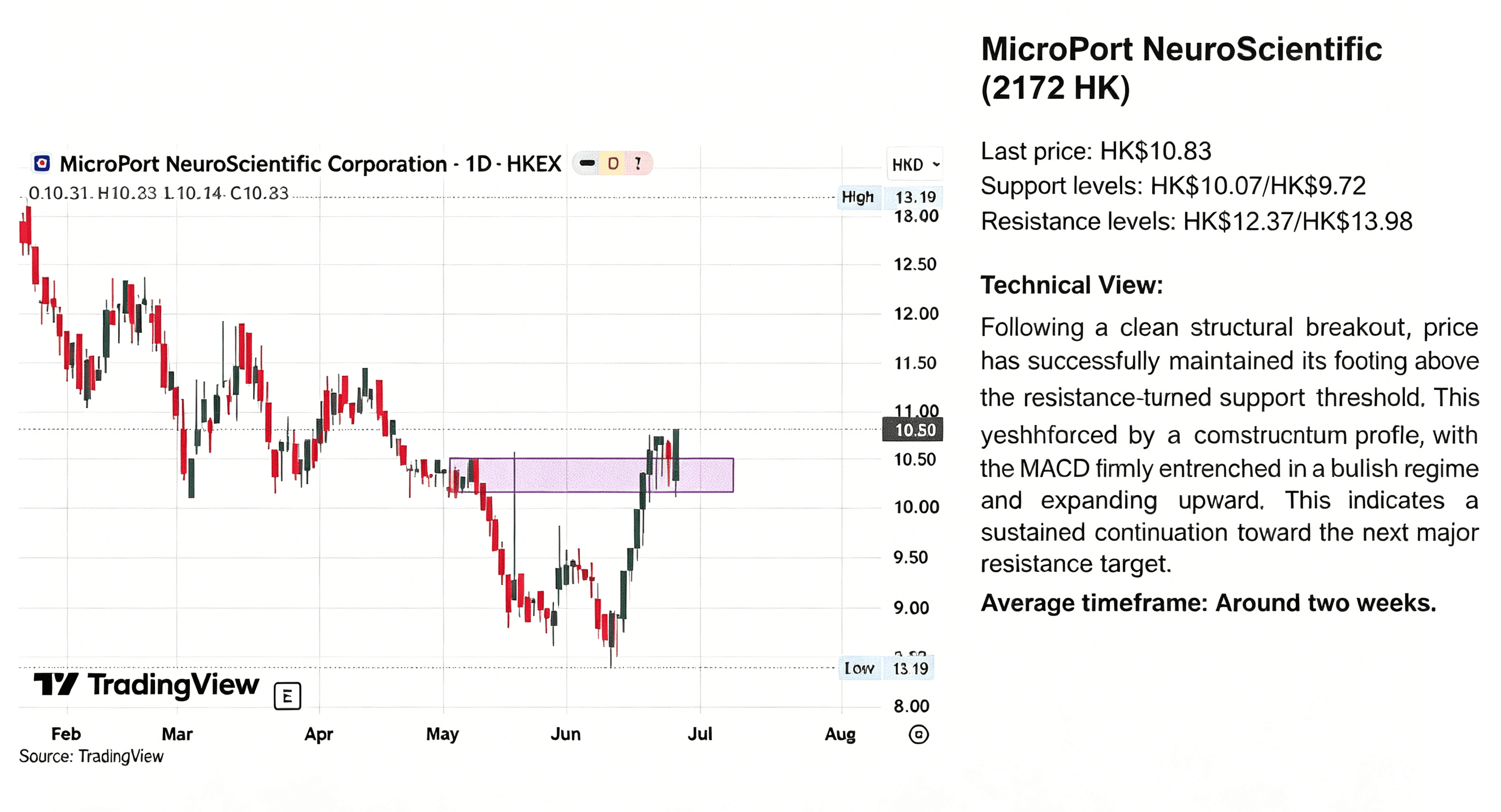
Task: Select the purple highlighted support zone rectangle
Action: click(x=591, y=475)
